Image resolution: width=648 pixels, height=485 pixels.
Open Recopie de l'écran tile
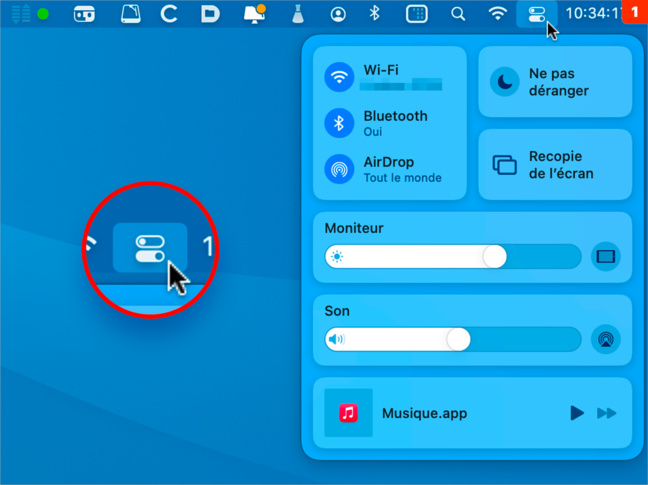coord(555,164)
